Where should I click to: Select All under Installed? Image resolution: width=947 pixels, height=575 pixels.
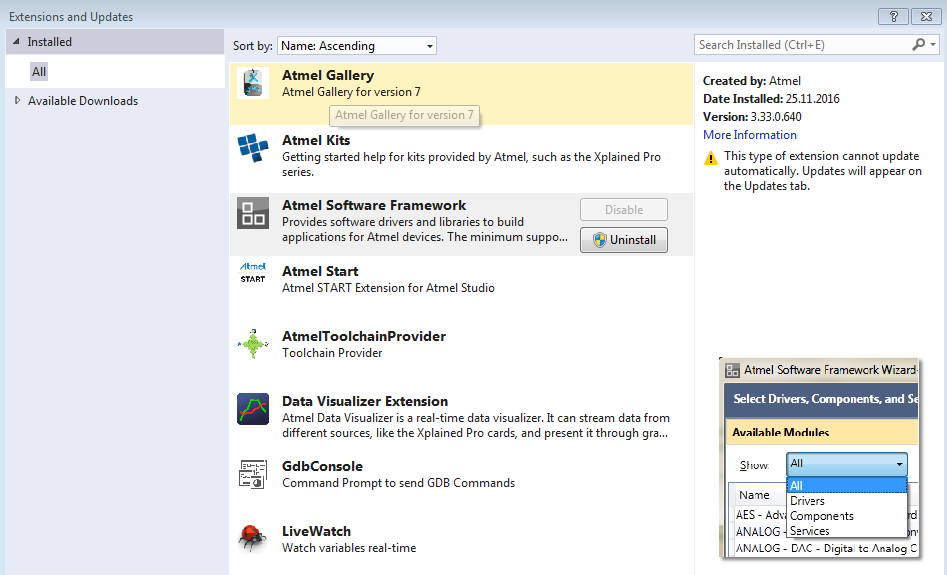pos(39,72)
